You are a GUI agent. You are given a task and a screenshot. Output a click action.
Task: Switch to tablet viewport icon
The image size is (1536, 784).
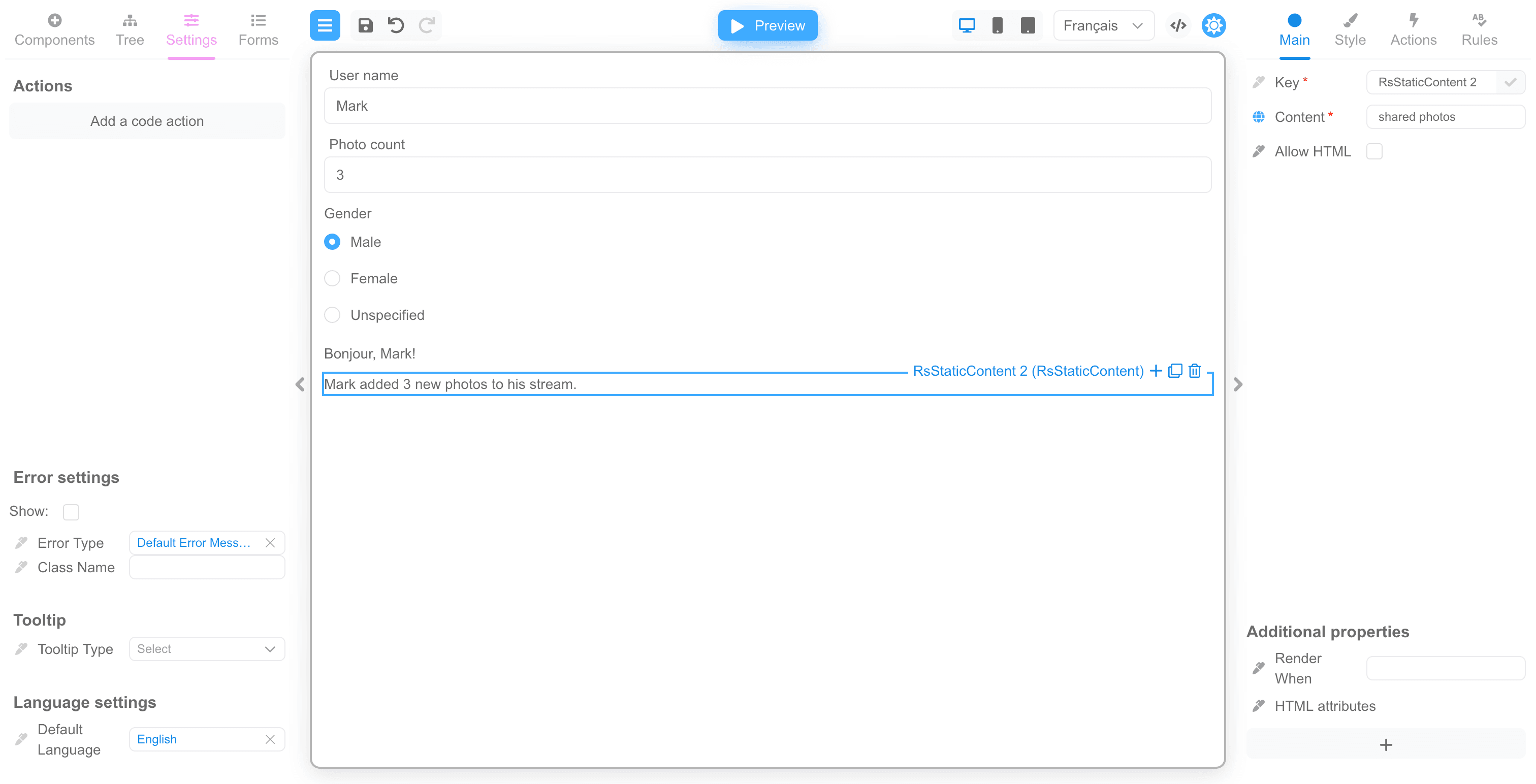(1028, 25)
